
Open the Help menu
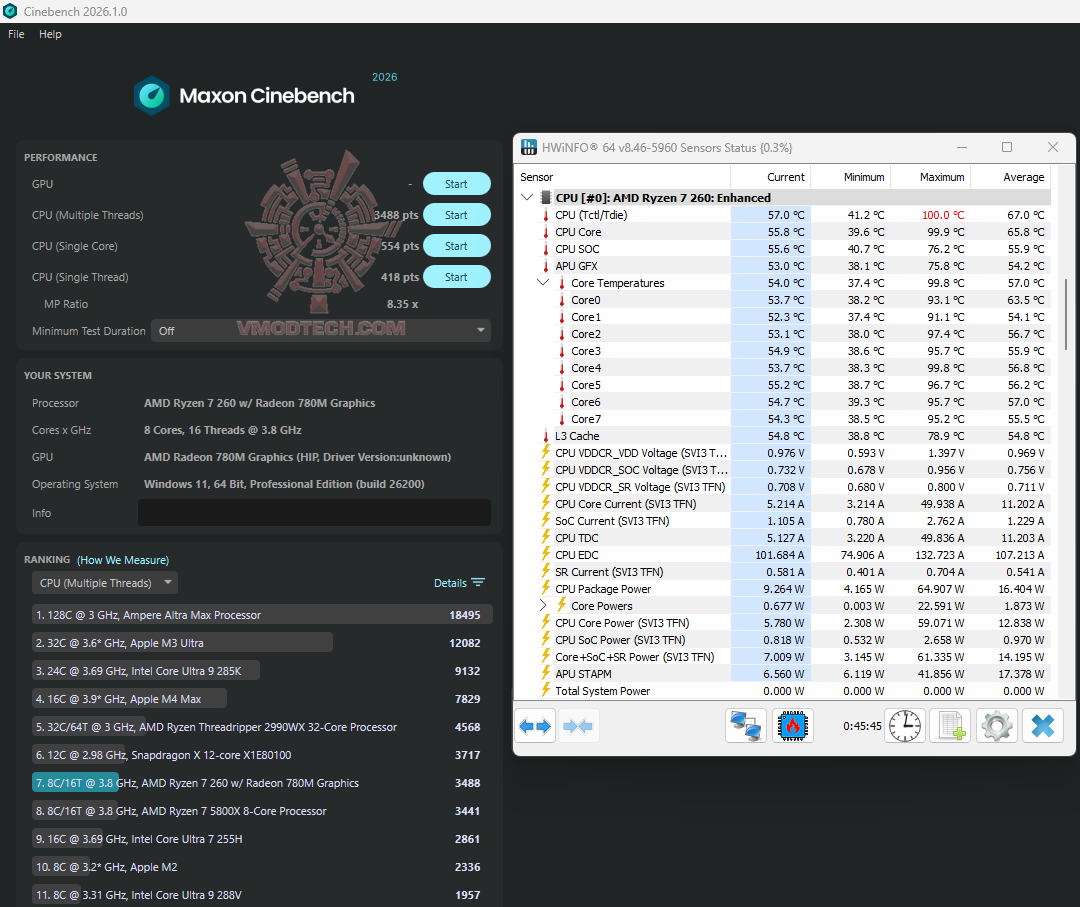(x=50, y=34)
